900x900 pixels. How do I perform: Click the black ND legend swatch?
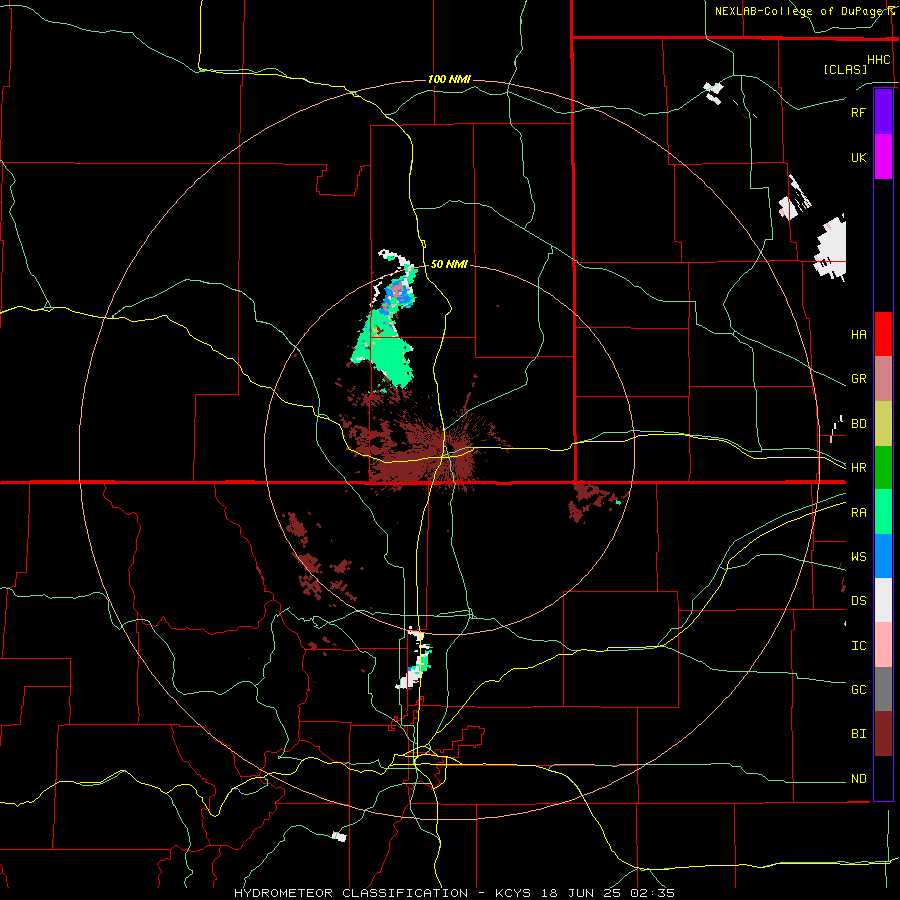[x=883, y=778]
